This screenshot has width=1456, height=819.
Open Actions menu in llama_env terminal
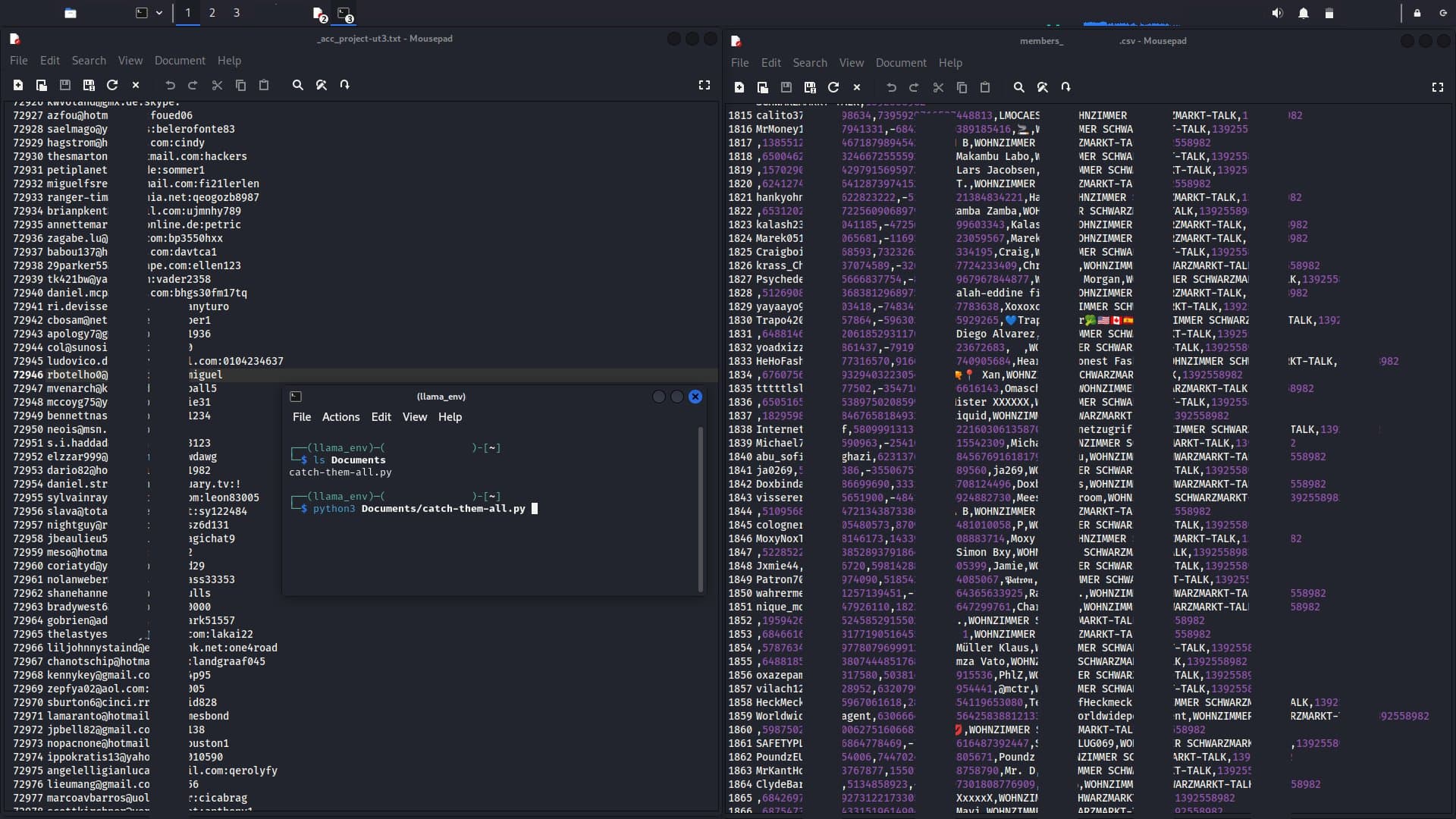tap(340, 417)
